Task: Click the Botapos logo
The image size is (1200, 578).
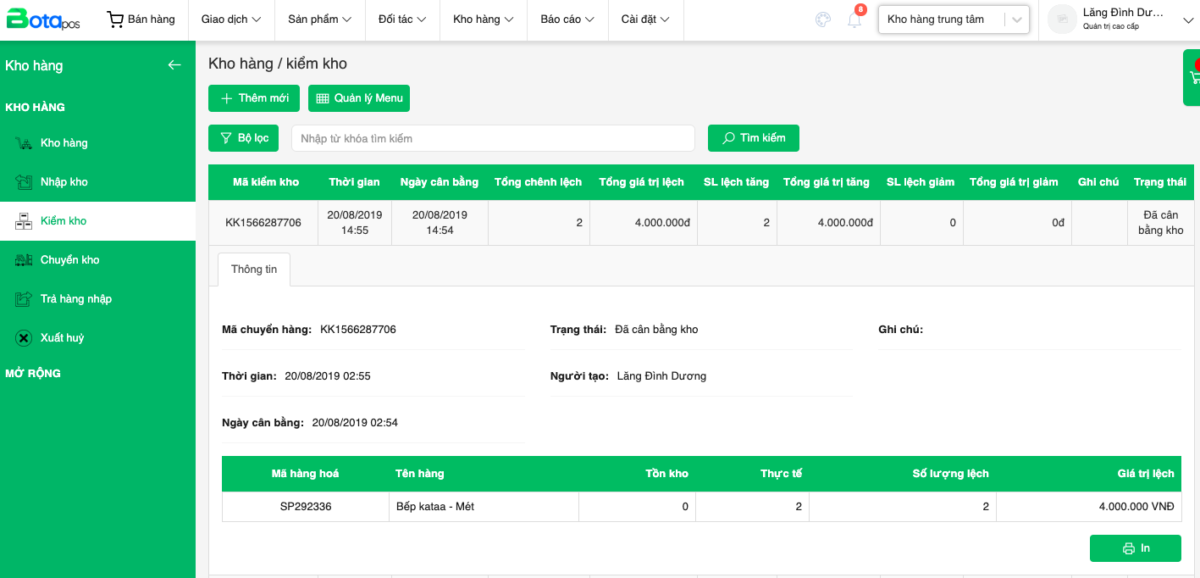Action: click(x=43, y=19)
